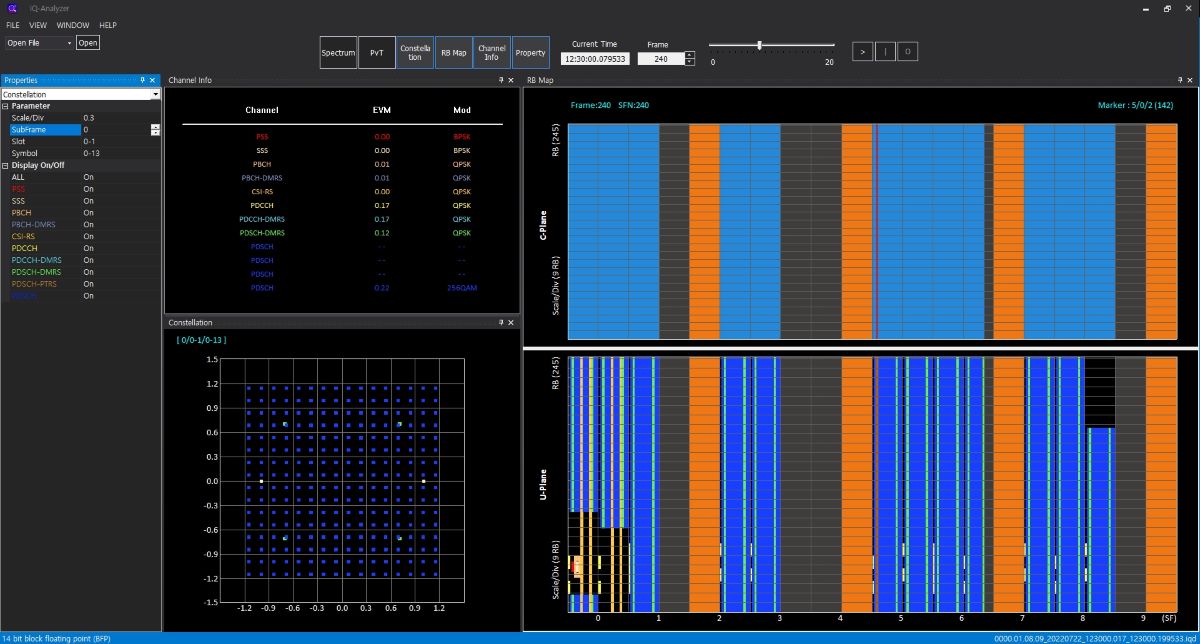The image size is (1200, 644).
Task: Start playback with the > button
Action: (x=862, y=52)
